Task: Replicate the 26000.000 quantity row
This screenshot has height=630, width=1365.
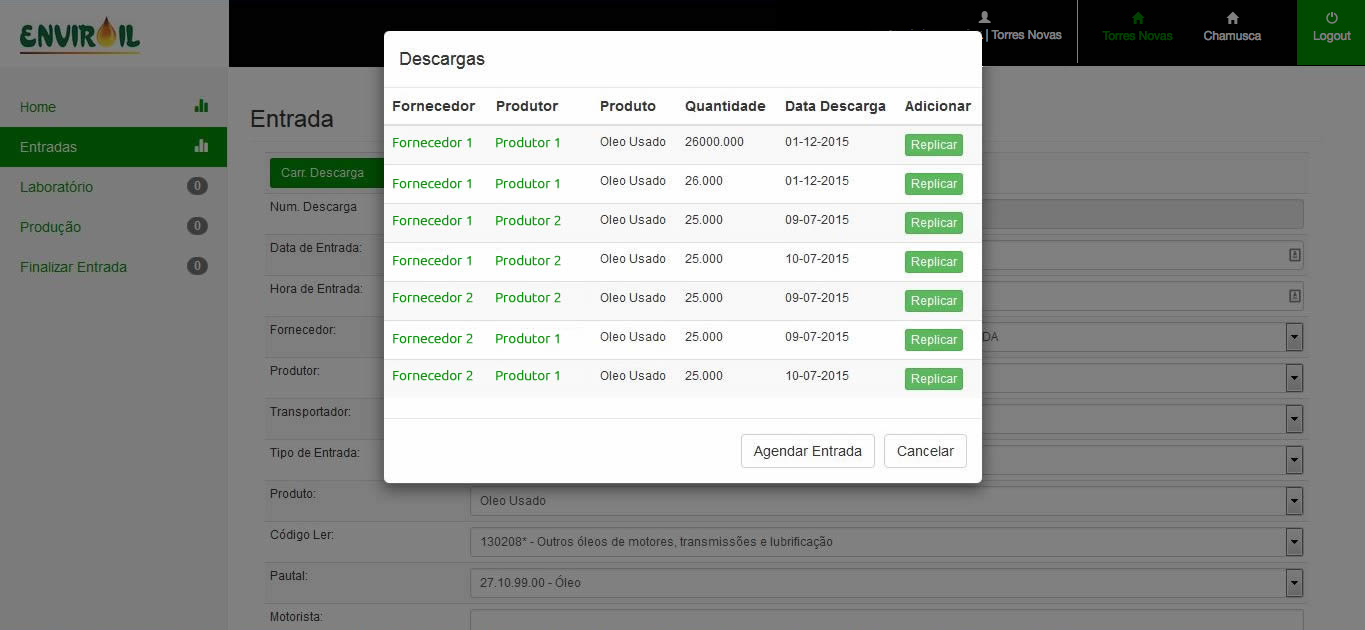Action: tap(933, 145)
